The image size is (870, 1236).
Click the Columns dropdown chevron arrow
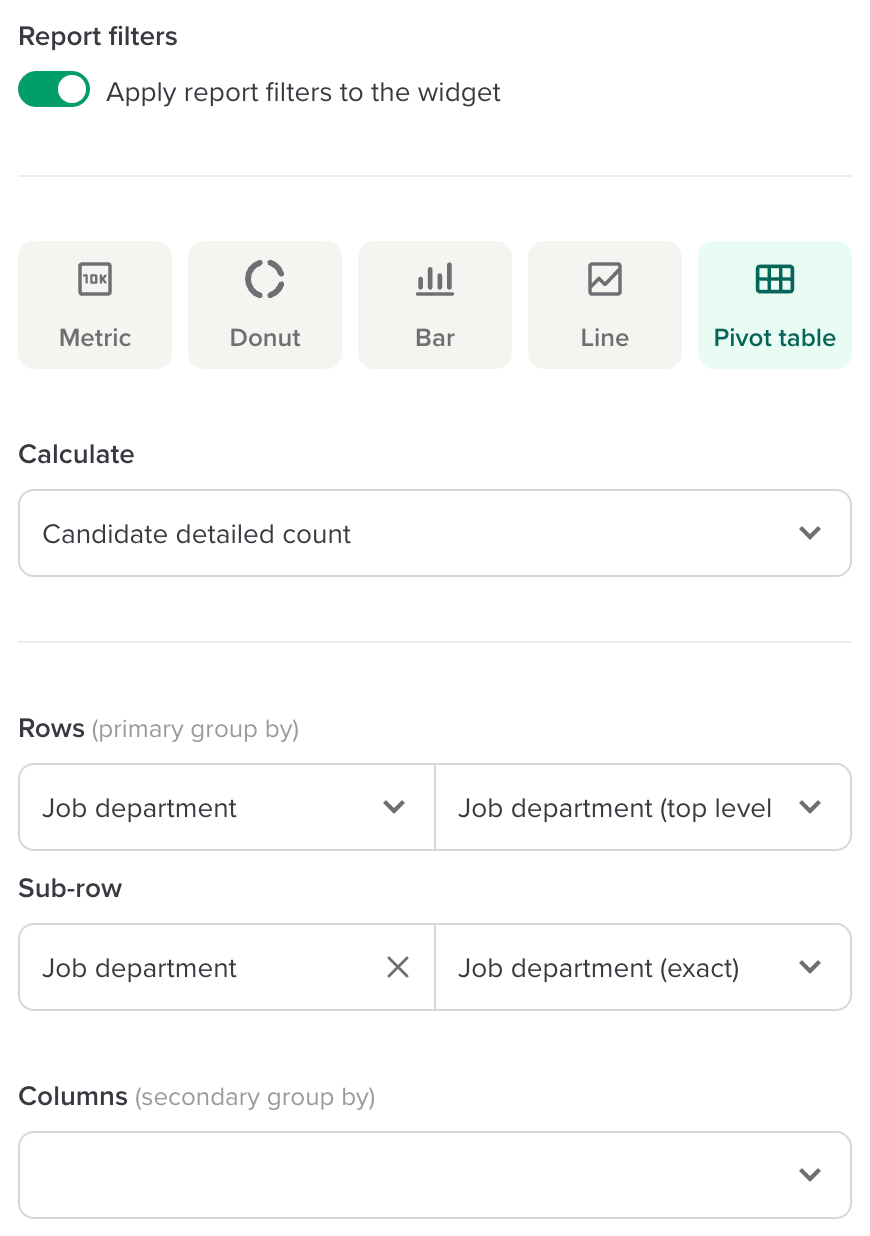(x=810, y=1175)
